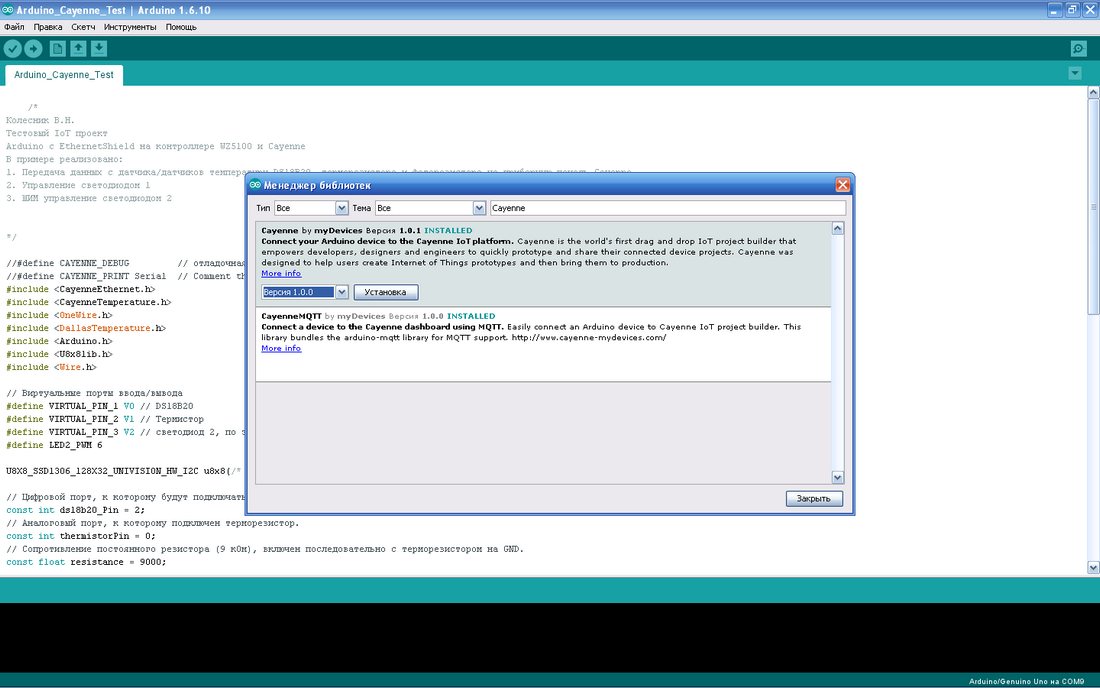Click the #include <DallasTemperature.h> code line

click(86, 328)
